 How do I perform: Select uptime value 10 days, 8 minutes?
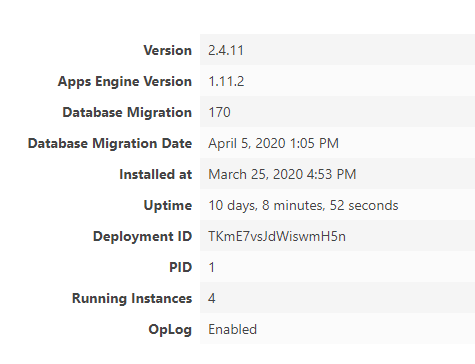tap(303, 205)
